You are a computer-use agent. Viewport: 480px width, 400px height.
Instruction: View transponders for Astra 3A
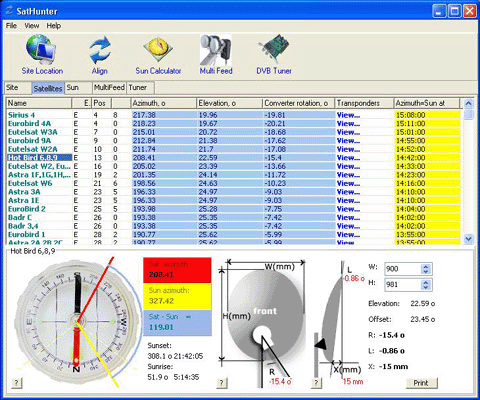pyautogui.click(x=348, y=192)
